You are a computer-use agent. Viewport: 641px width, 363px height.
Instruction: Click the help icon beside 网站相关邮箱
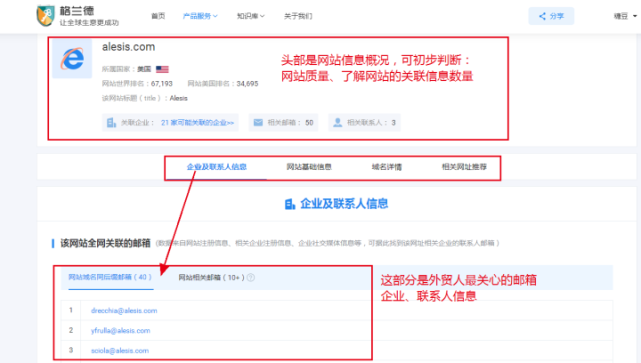[251, 278]
